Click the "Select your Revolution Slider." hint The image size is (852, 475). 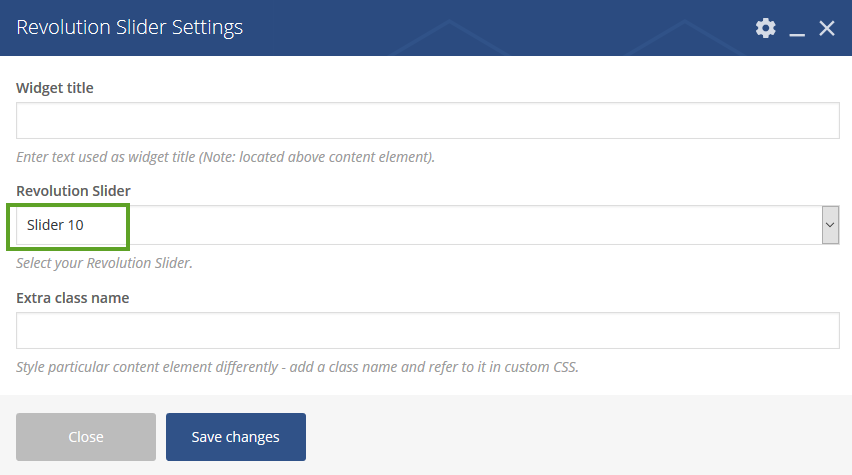point(104,263)
